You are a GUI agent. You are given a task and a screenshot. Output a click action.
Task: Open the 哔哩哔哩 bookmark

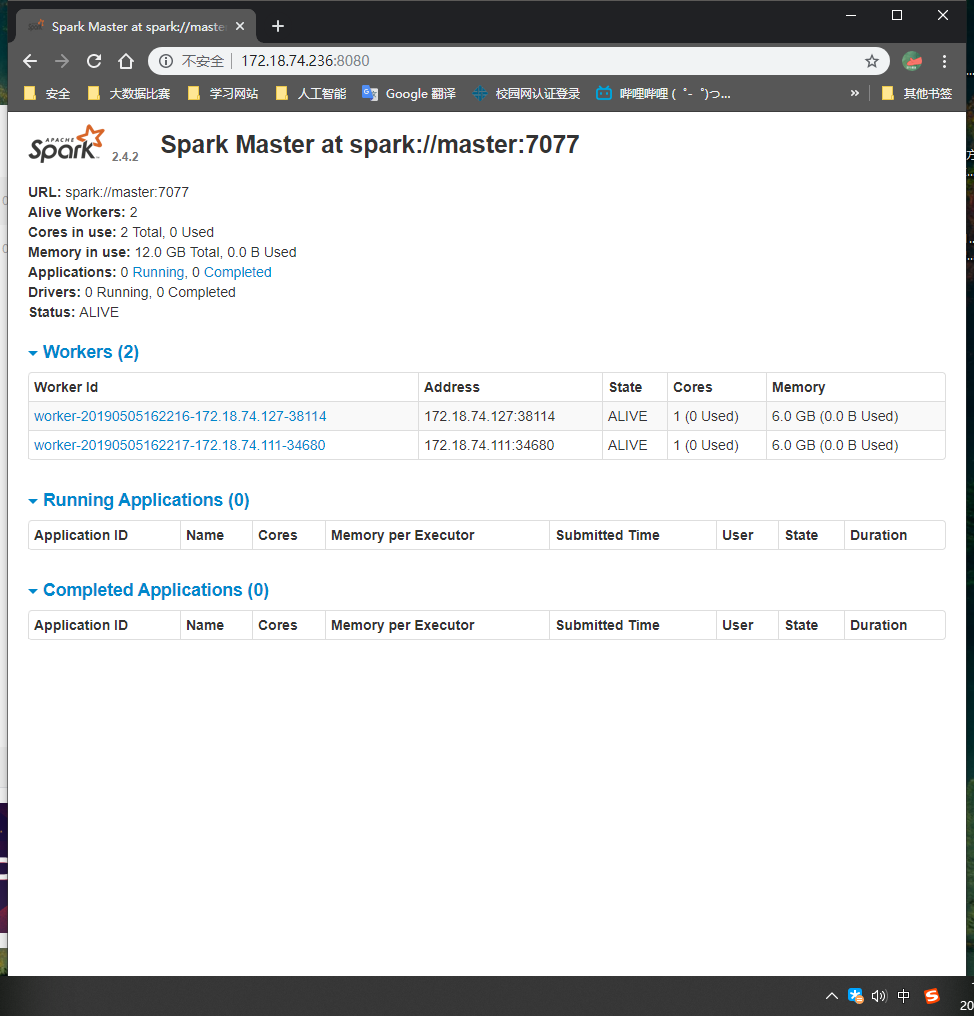pos(664,93)
